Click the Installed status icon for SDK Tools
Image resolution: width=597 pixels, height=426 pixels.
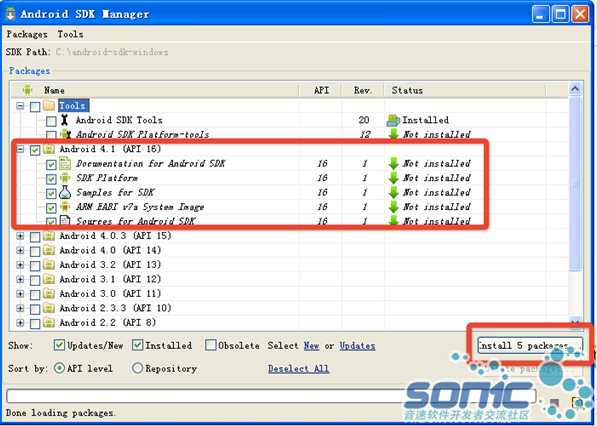393,120
